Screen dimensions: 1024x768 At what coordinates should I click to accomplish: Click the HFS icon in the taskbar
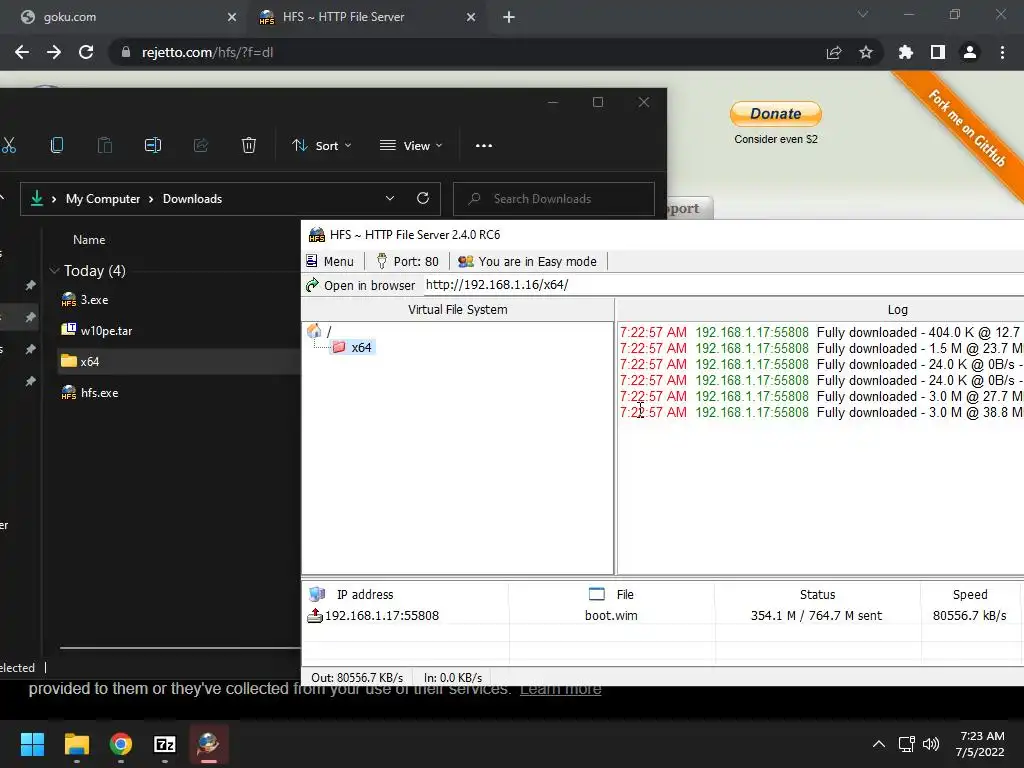[209, 744]
